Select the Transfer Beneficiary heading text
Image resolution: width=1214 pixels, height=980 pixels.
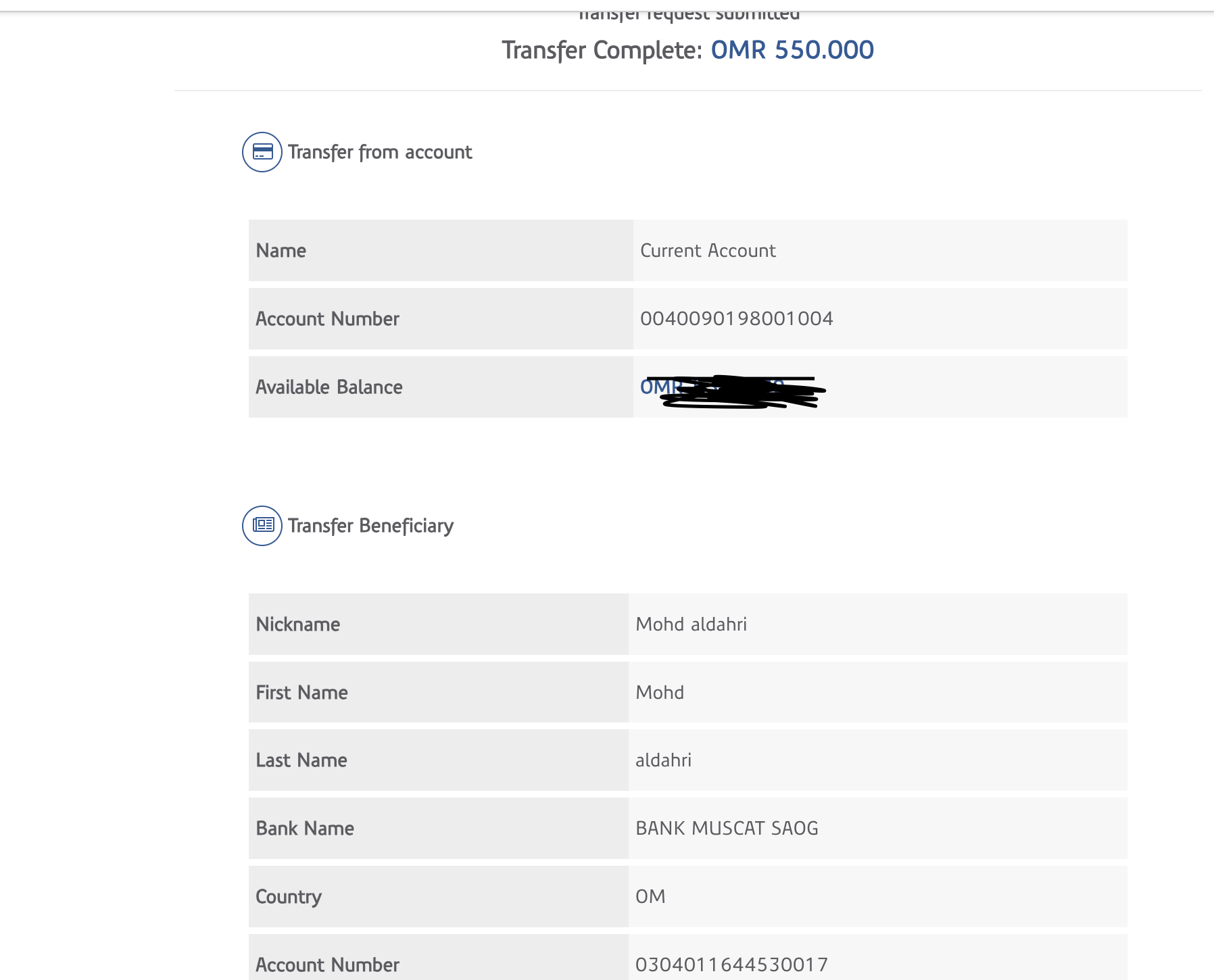[x=370, y=526]
